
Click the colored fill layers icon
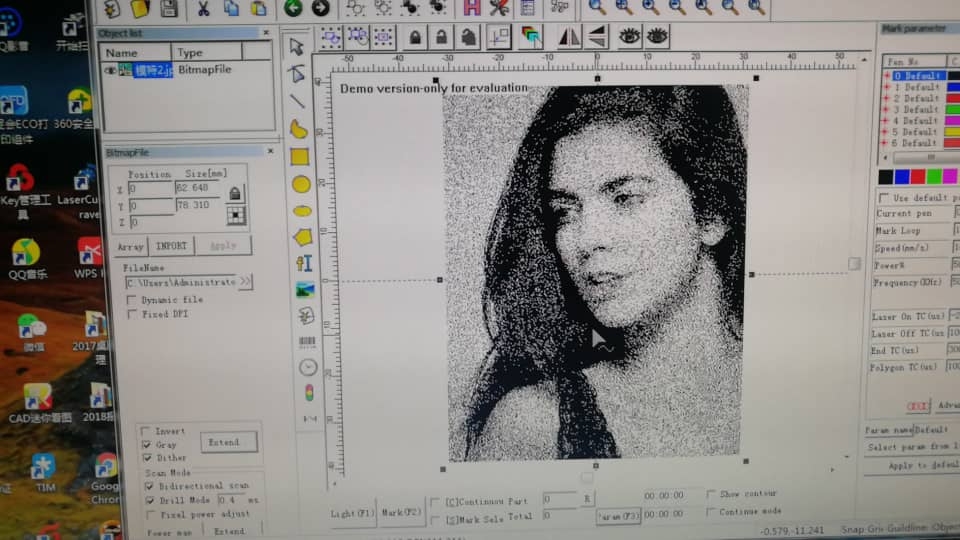(531, 37)
